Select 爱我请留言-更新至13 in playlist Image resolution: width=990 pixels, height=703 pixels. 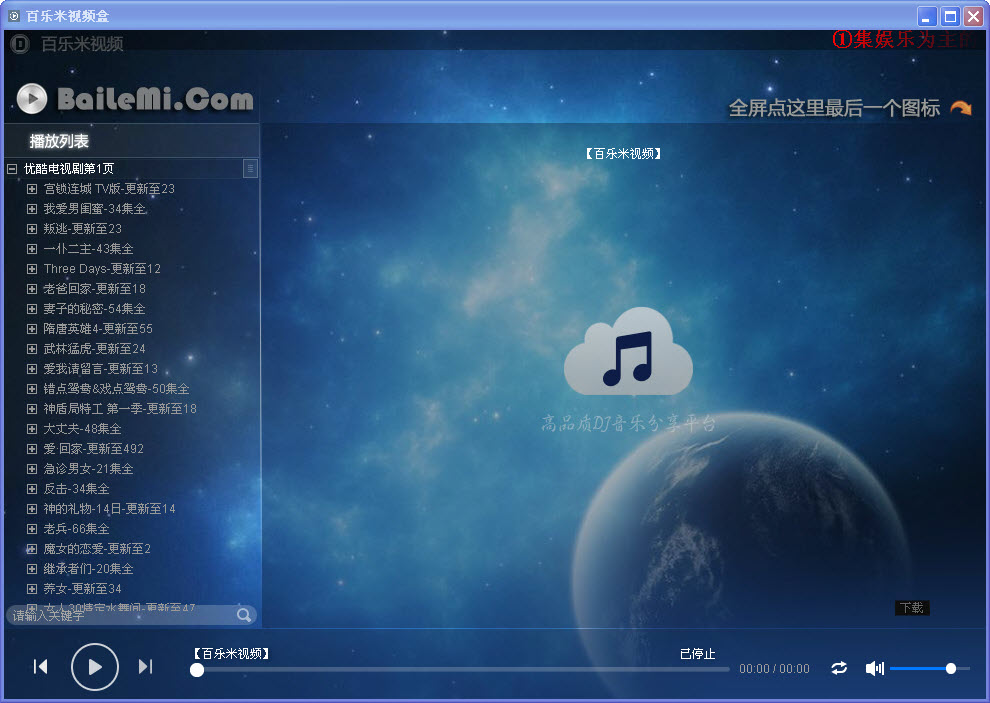[100, 369]
